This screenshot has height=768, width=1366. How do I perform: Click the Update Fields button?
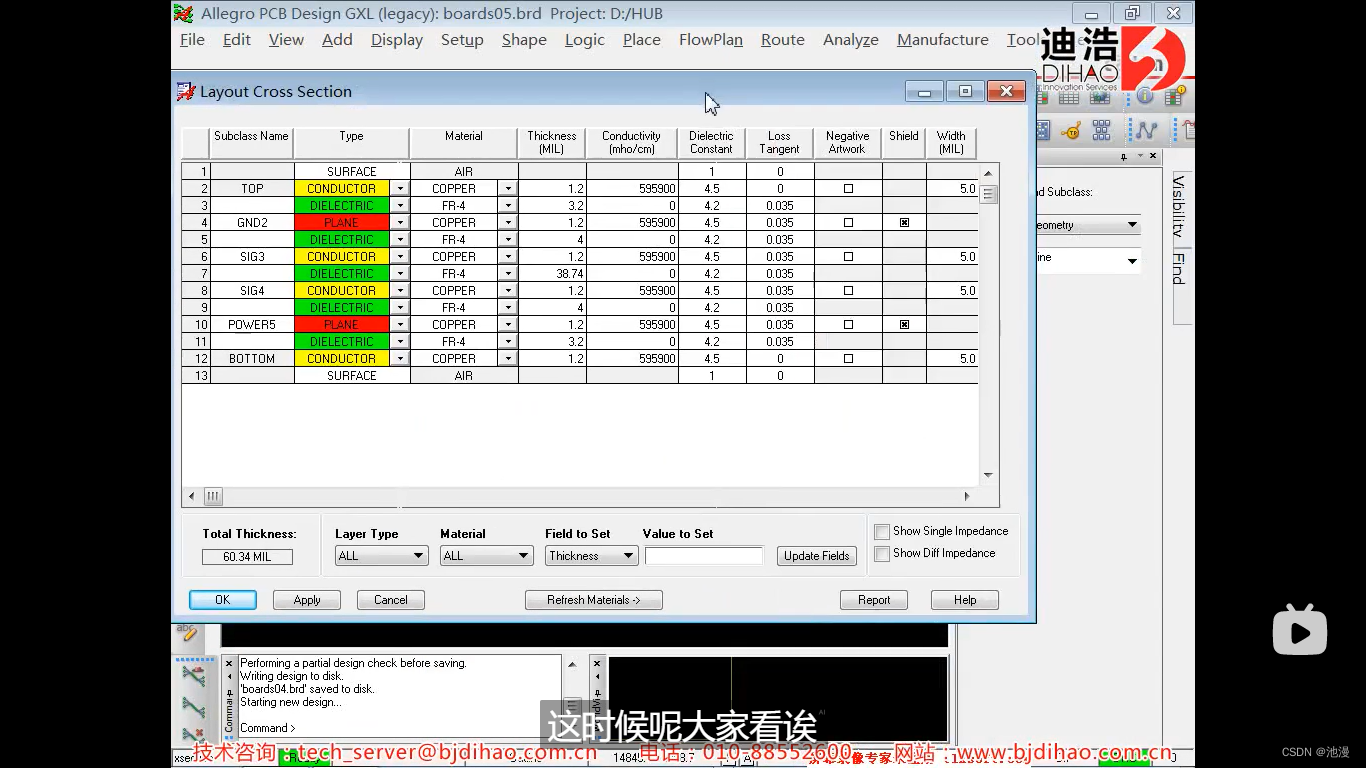[x=817, y=556]
